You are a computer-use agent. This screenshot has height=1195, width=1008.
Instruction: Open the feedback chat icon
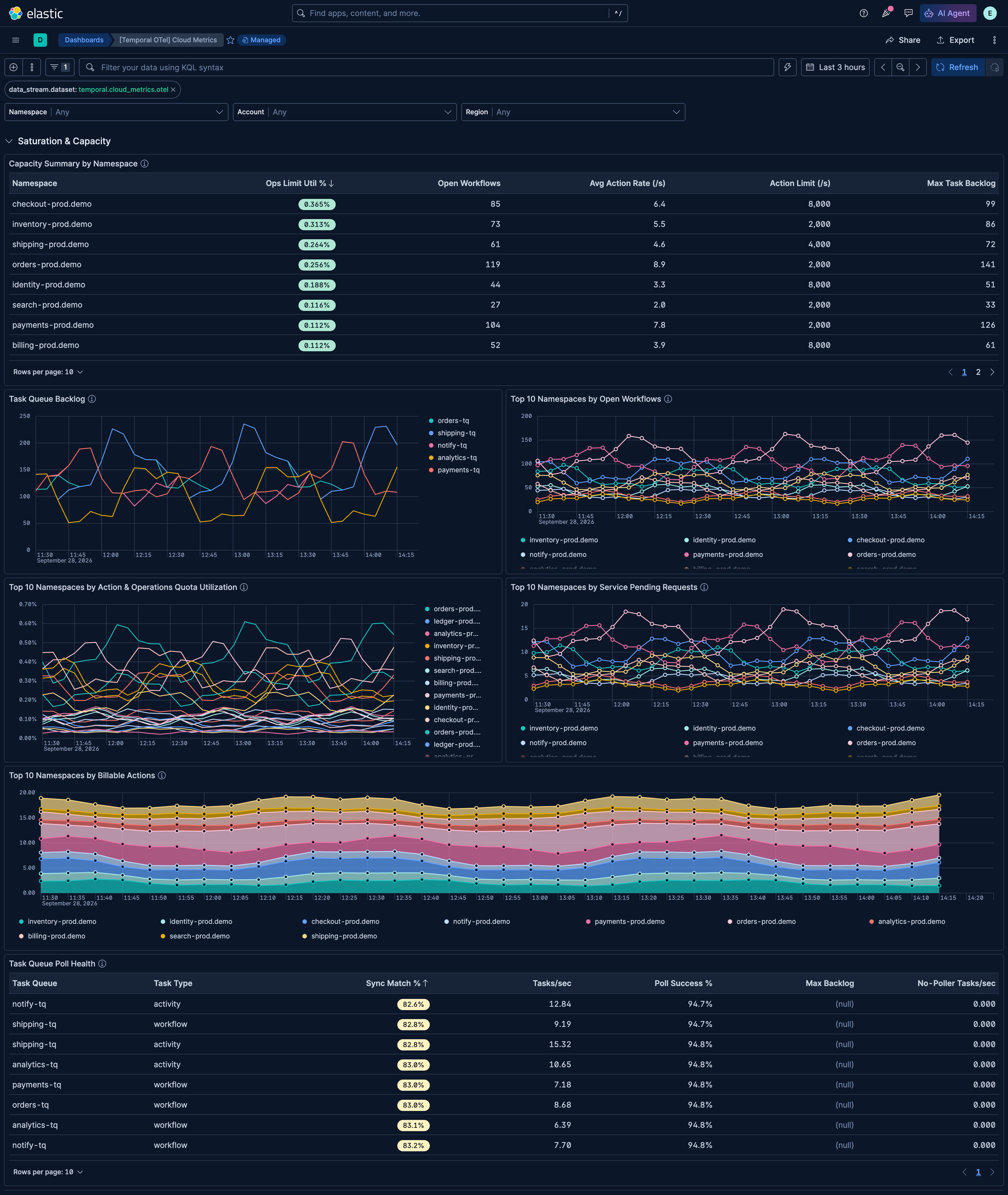pos(908,13)
